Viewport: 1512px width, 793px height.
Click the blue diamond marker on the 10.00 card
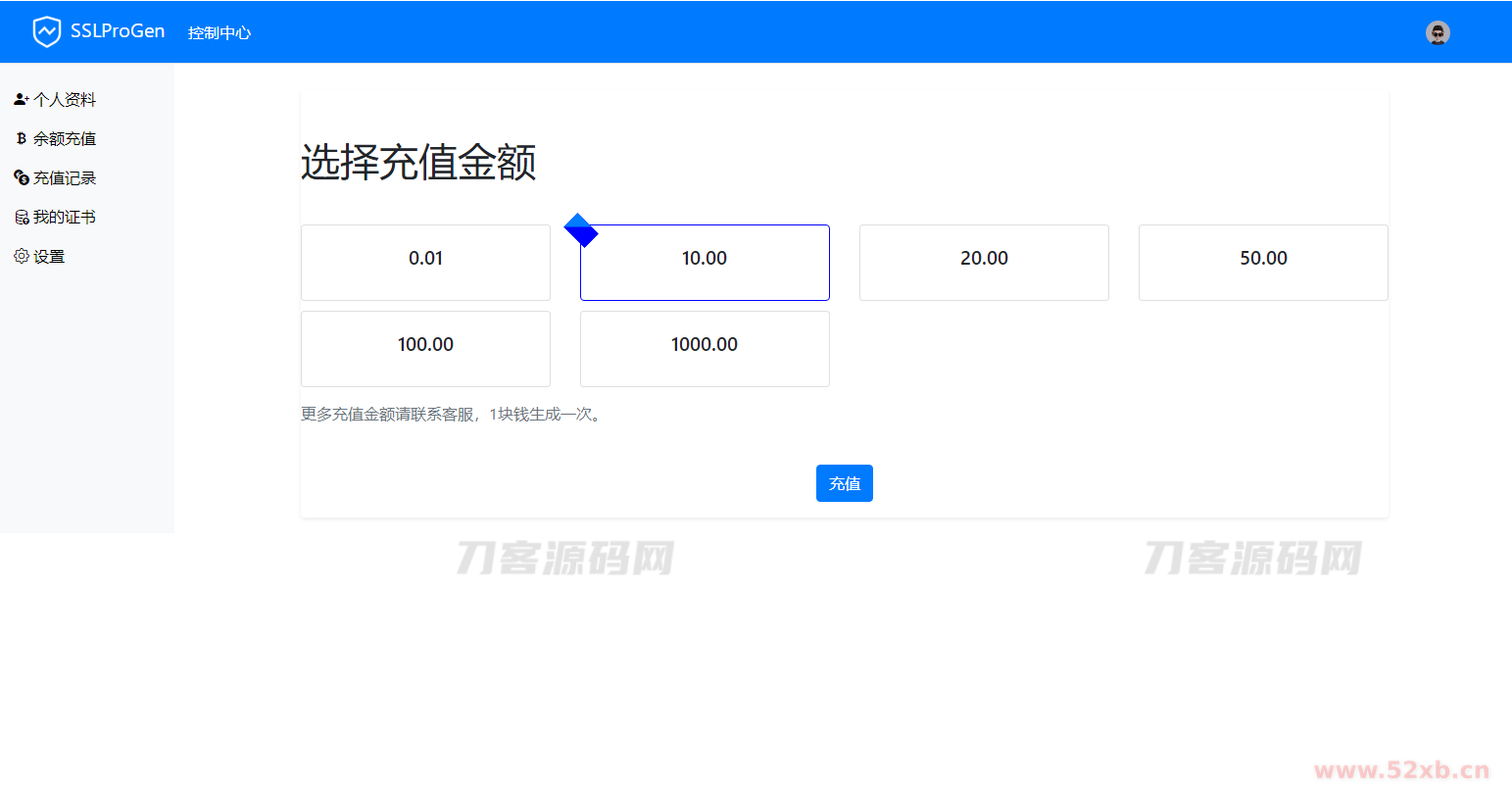[x=581, y=230]
